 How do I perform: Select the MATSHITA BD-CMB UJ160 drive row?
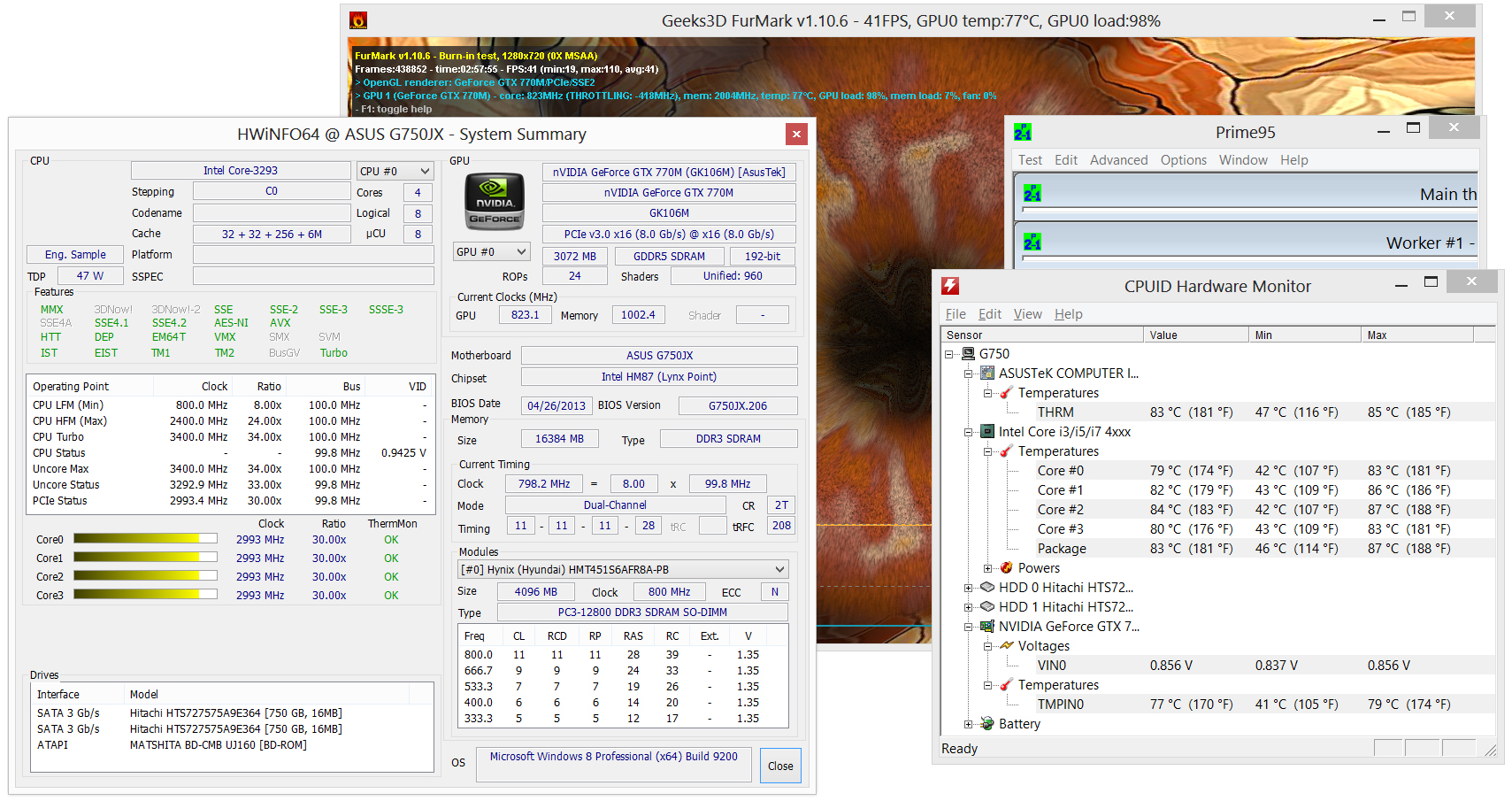pyautogui.click(x=232, y=744)
